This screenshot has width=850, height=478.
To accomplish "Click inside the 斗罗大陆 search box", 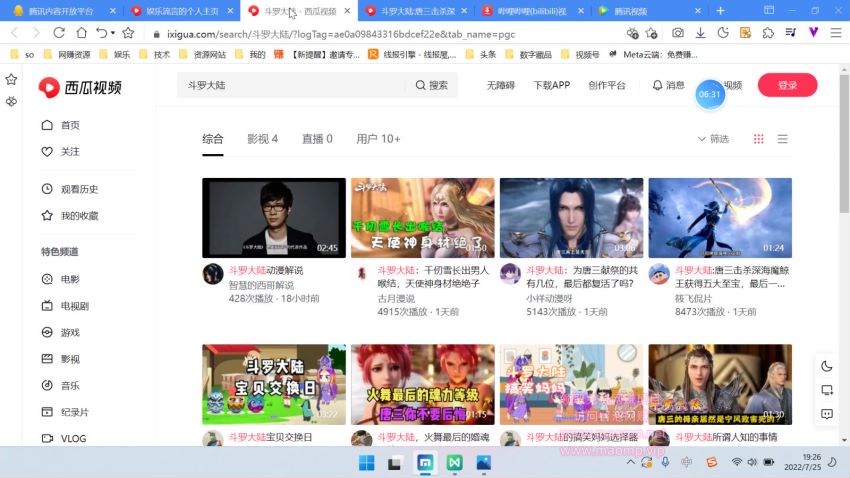I will (293, 85).
